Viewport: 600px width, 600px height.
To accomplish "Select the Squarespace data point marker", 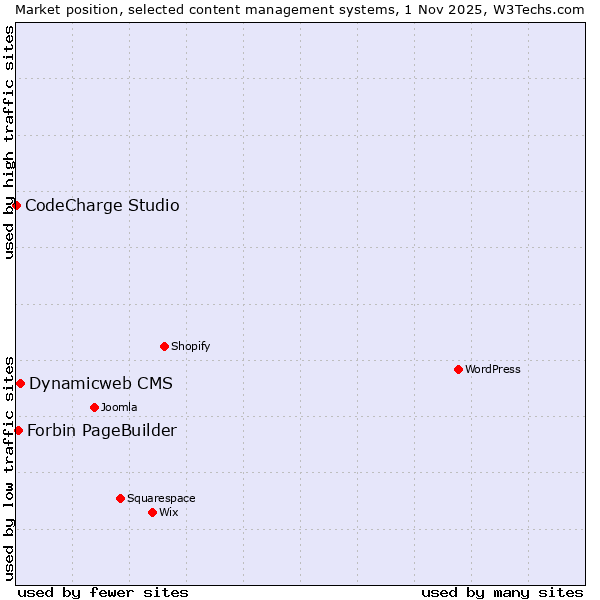I will click(x=120, y=498).
